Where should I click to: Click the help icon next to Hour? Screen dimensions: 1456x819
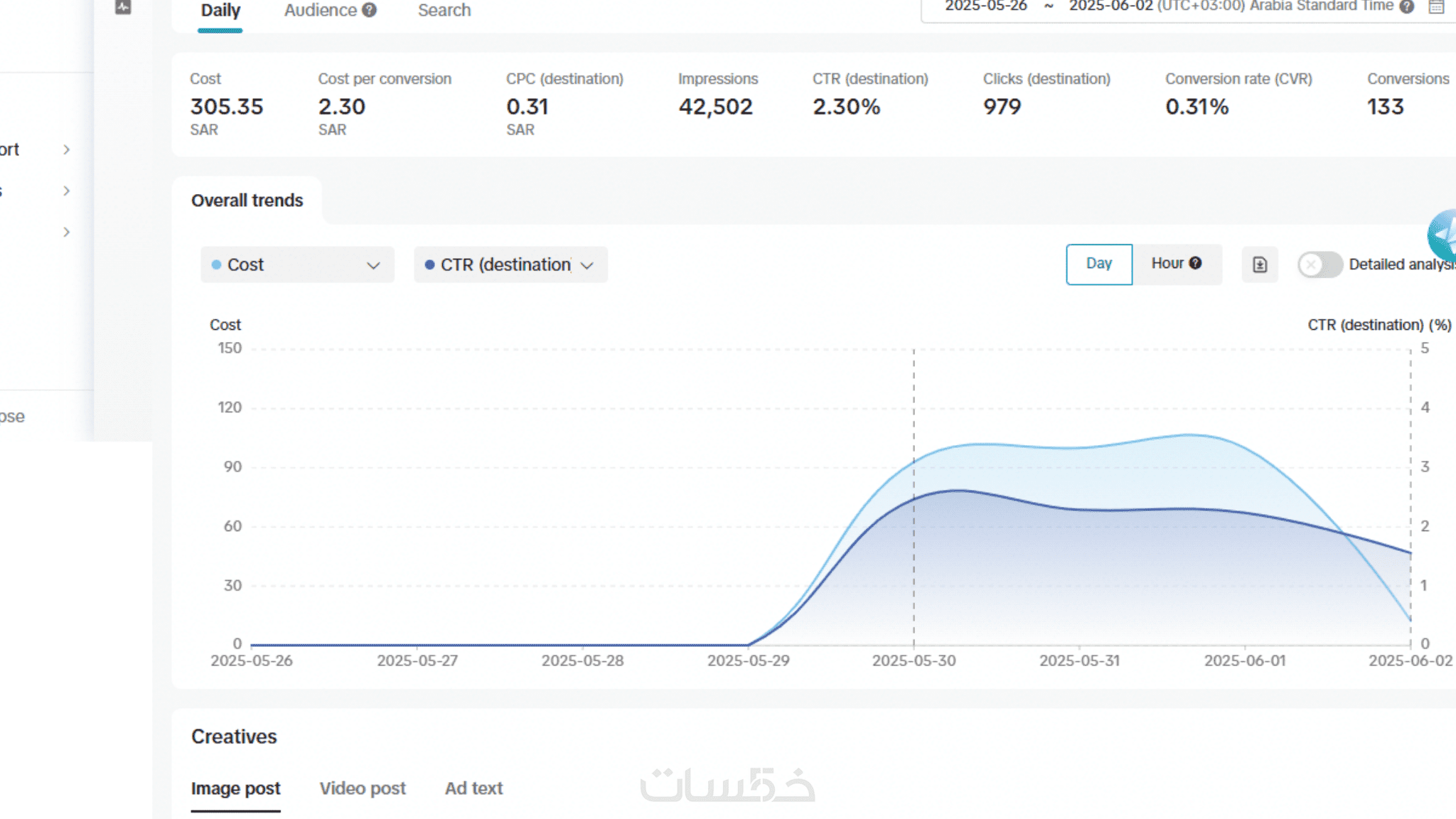tap(1196, 263)
